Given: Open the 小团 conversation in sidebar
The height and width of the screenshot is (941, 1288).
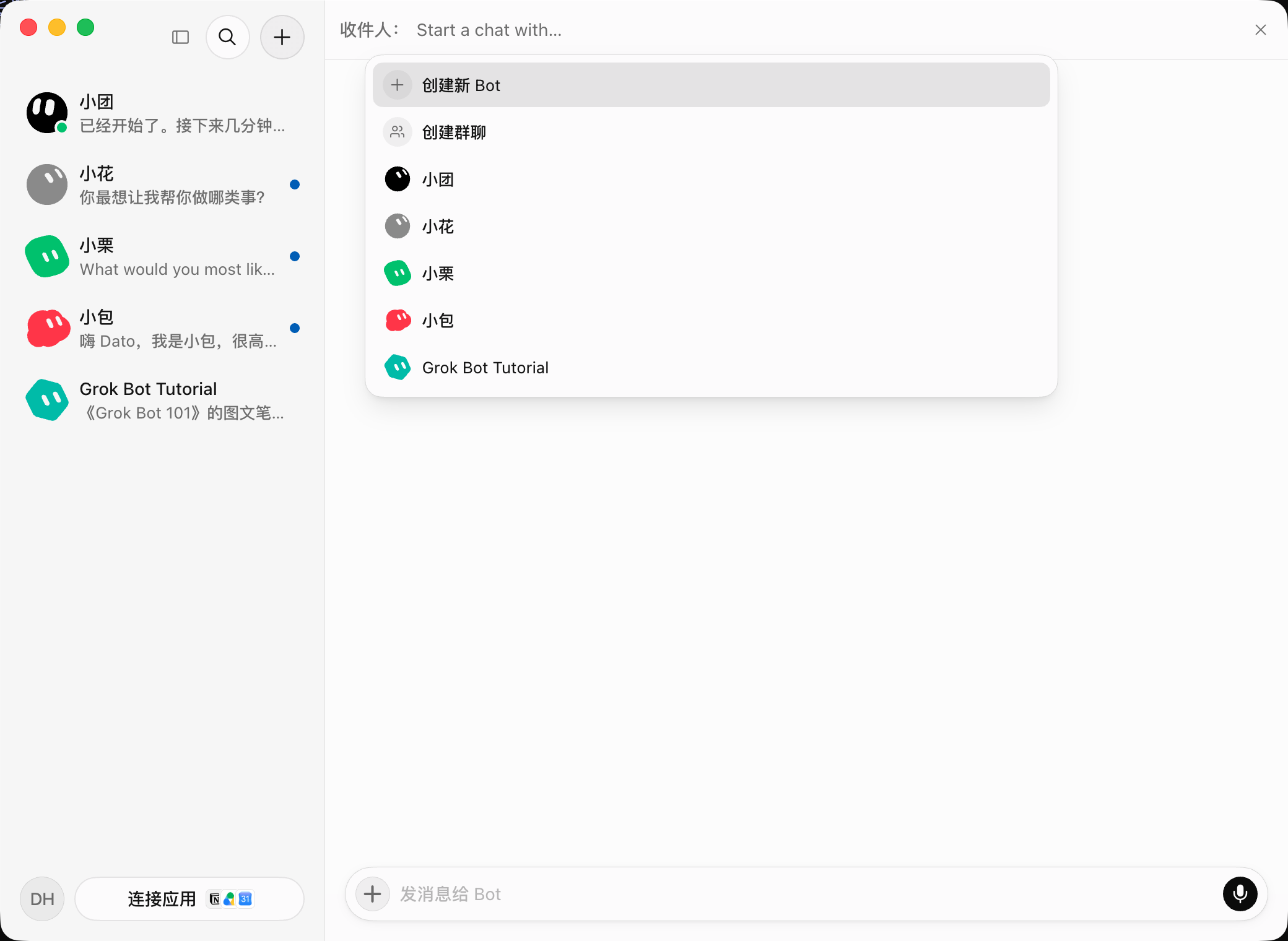Looking at the screenshot, I should tap(162, 113).
